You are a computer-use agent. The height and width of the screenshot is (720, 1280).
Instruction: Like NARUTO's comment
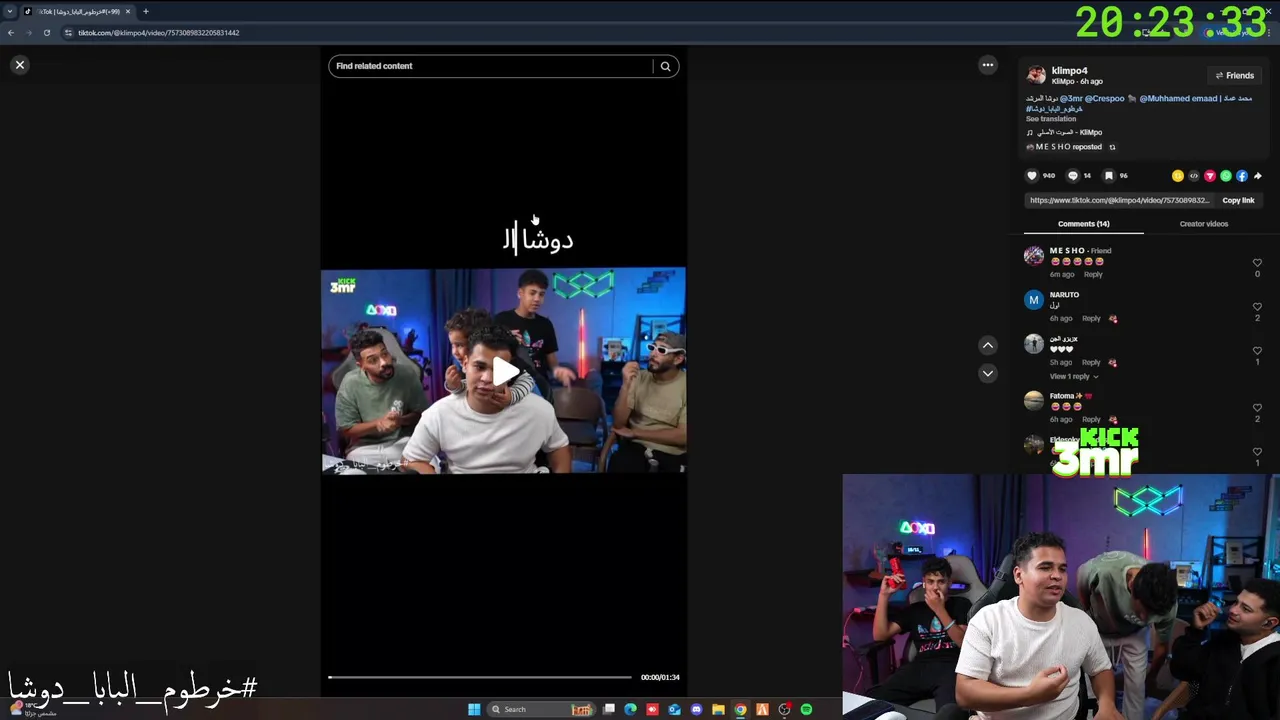1257,307
